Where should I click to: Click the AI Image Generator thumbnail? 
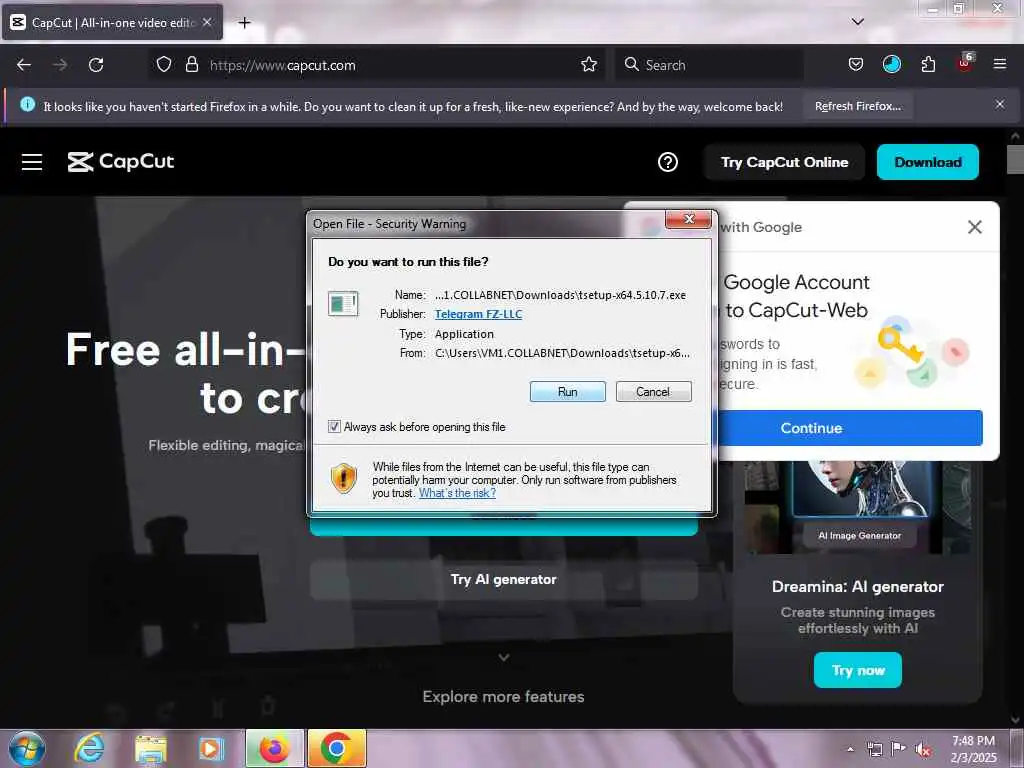pos(859,506)
